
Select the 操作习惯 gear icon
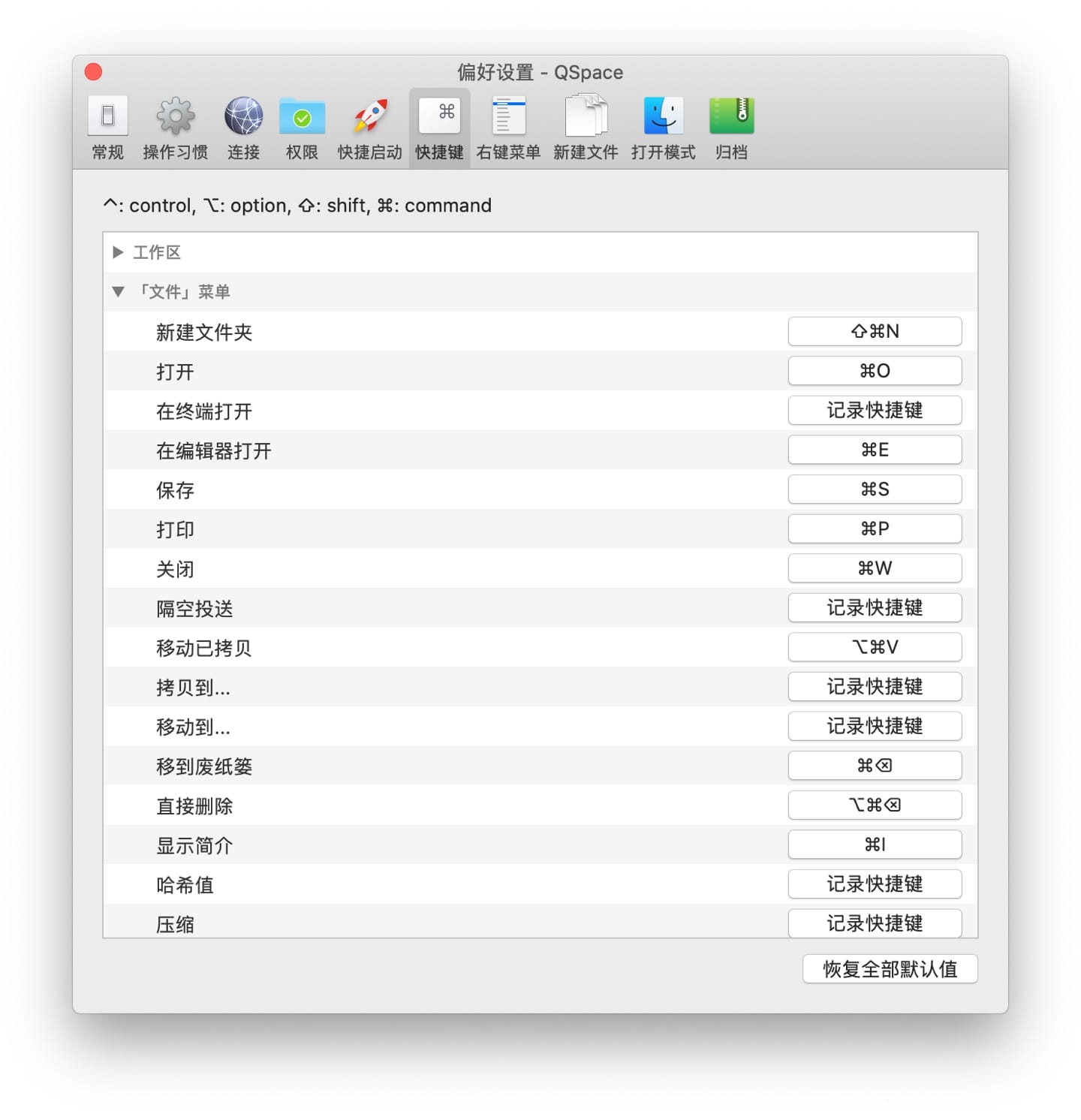tap(175, 116)
